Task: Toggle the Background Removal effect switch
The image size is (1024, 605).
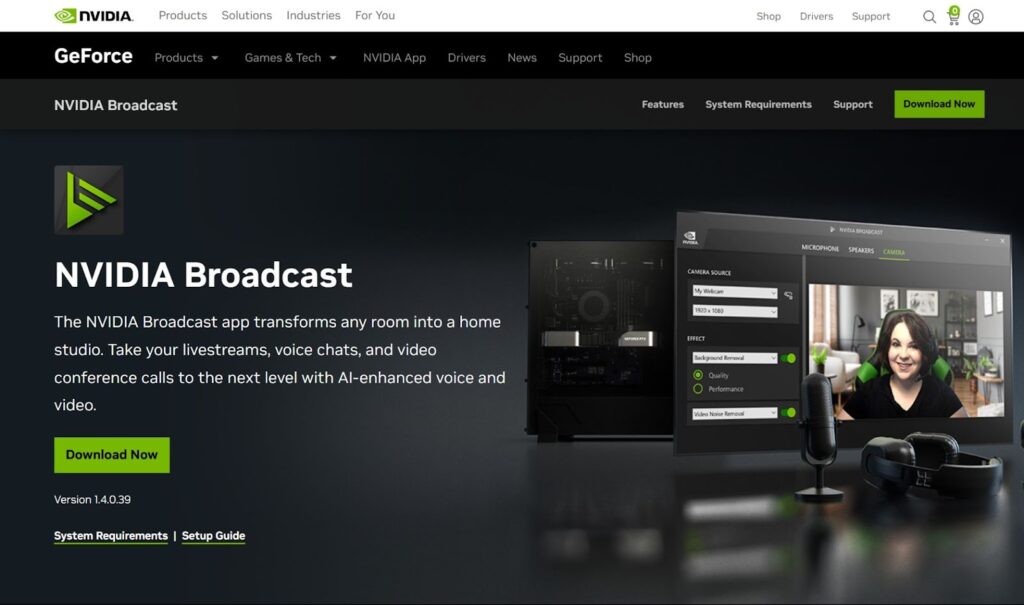Action: 788,358
